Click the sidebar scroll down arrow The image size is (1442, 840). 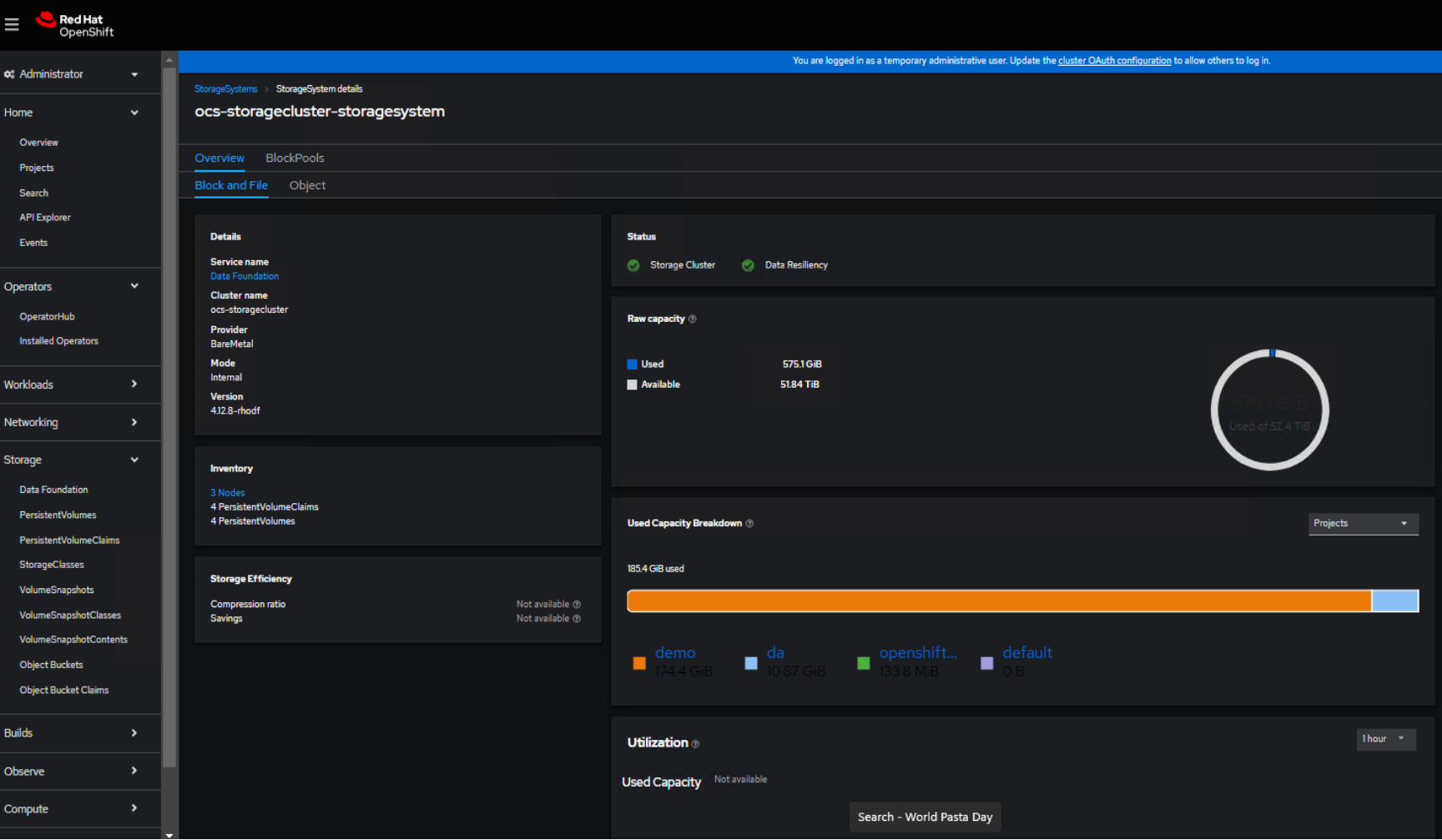(x=169, y=834)
